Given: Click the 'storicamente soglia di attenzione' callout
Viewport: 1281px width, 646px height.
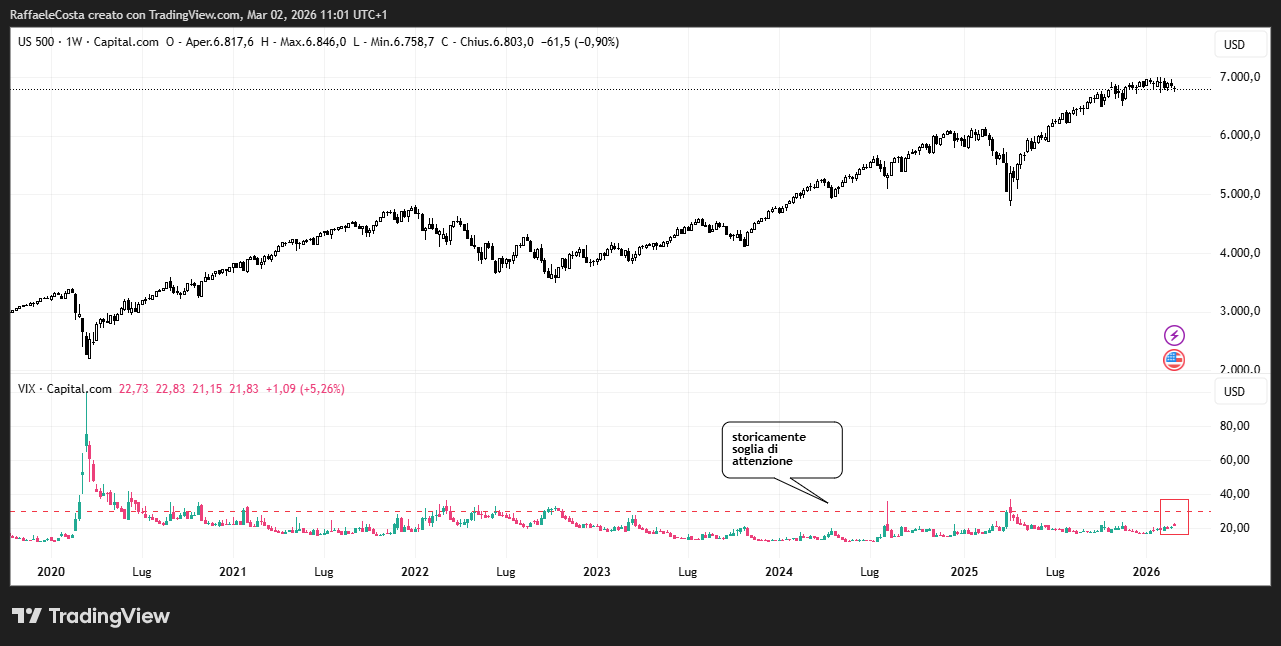Looking at the screenshot, I should click(781, 450).
